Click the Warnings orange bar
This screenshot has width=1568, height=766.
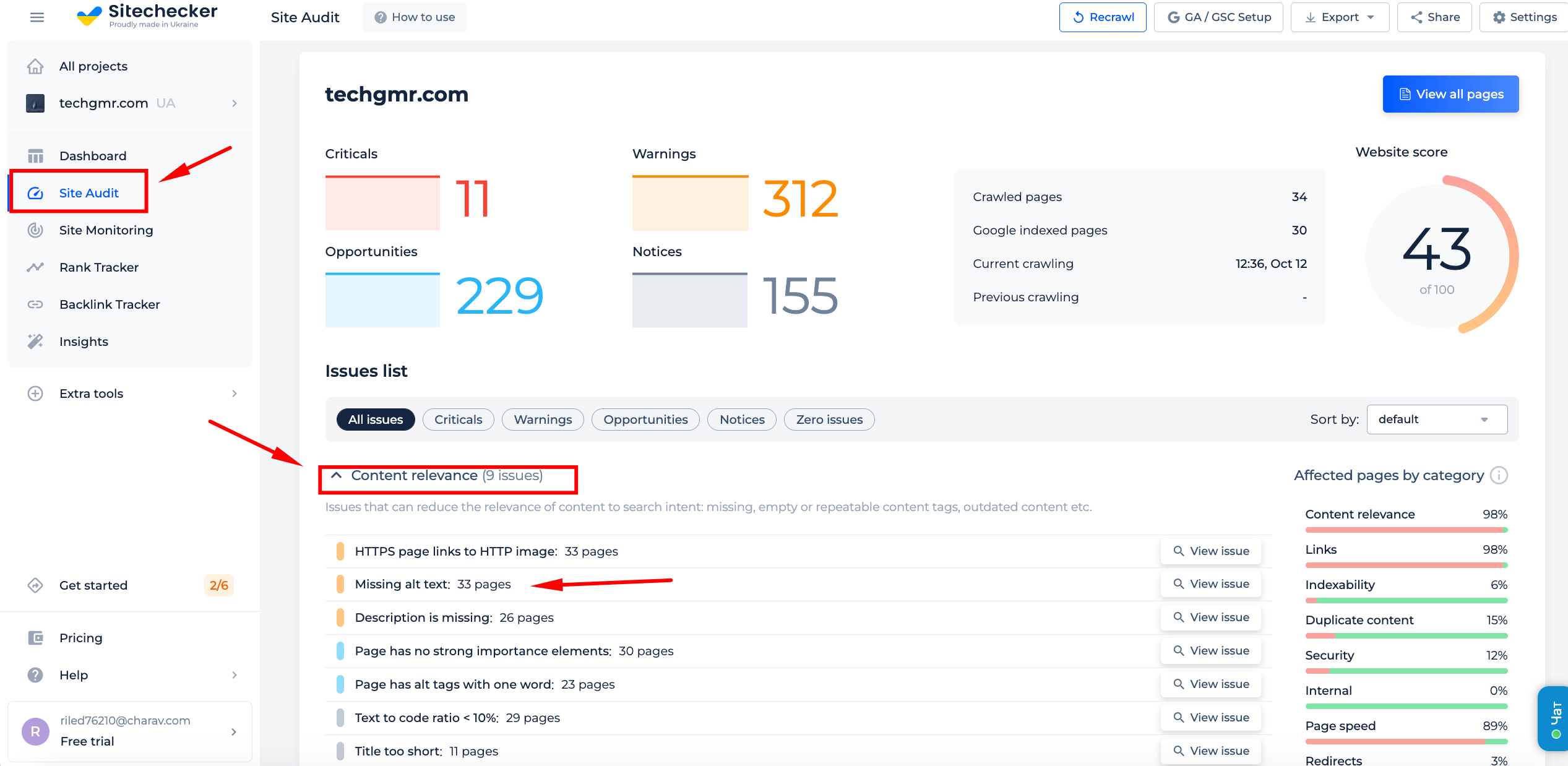coord(690,203)
